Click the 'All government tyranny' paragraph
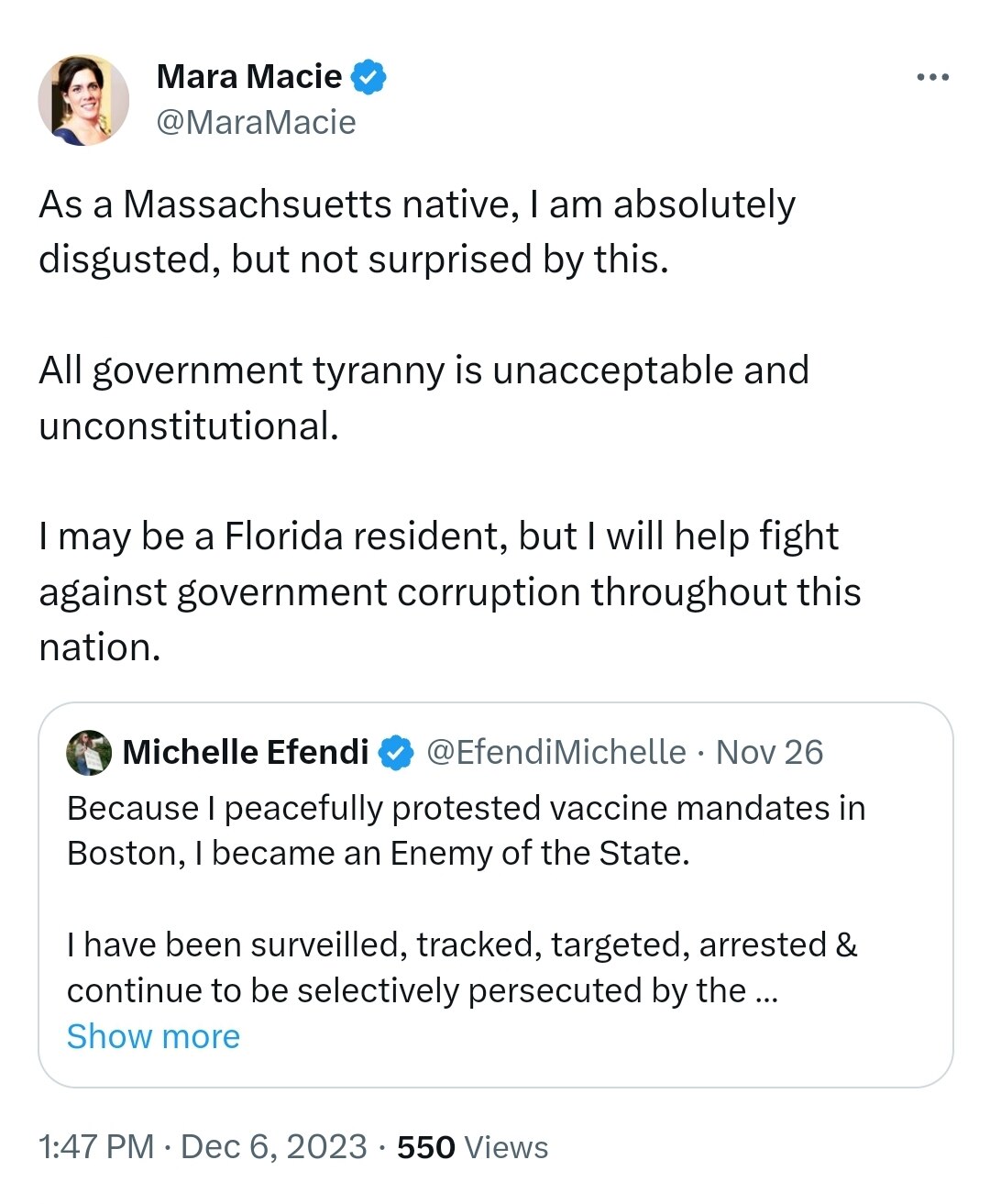The height and width of the screenshot is (1204, 990). coord(423,397)
